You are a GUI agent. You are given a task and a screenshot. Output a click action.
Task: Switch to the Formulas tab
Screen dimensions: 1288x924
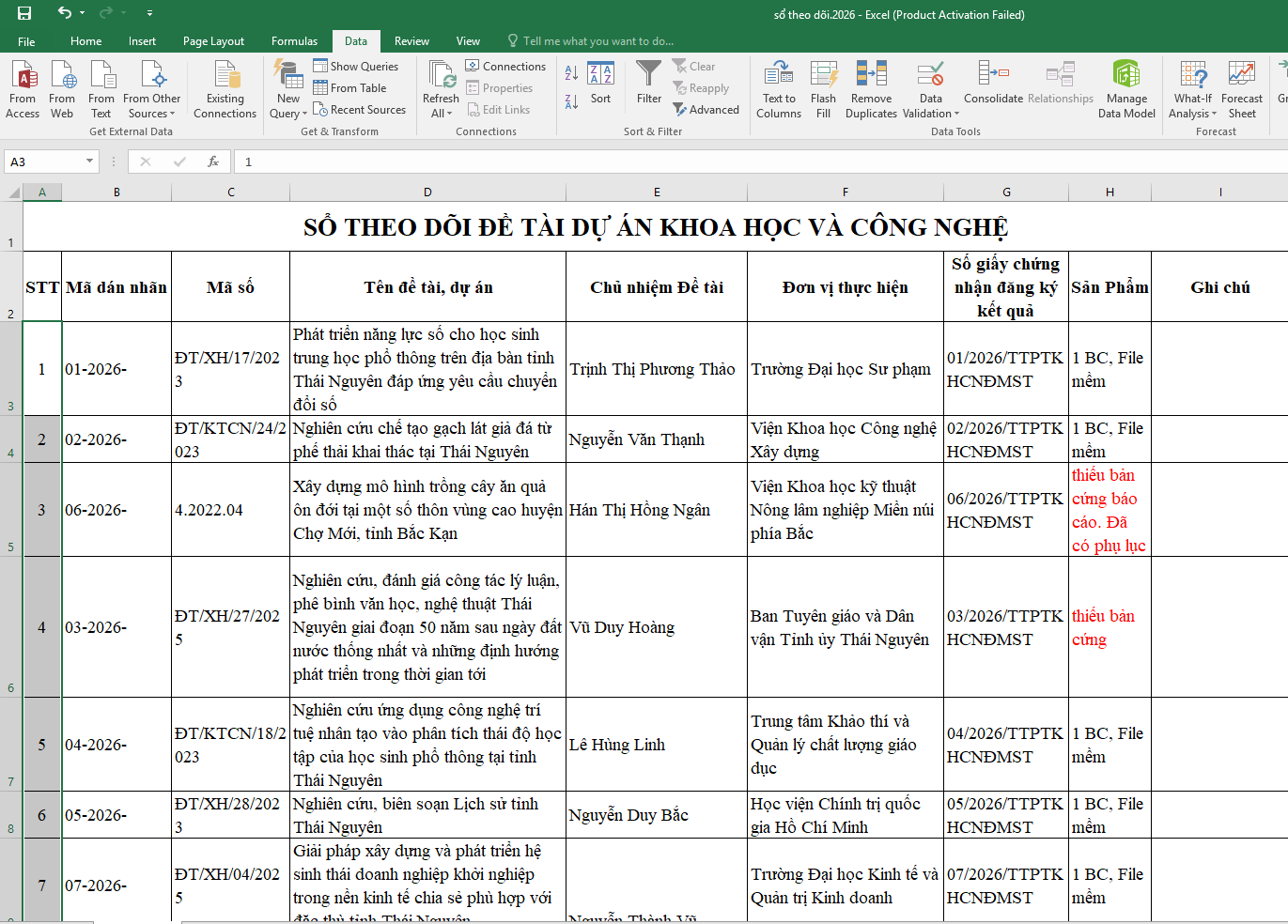[294, 41]
